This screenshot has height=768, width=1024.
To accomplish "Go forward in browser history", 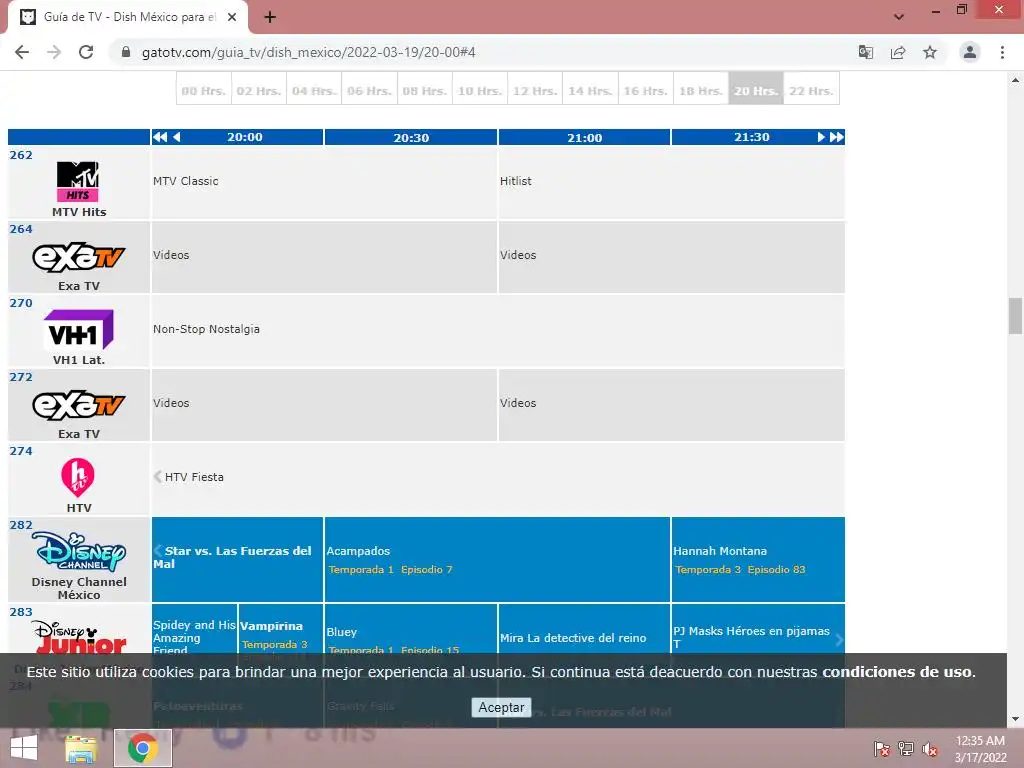I will click(x=54, y=52).
